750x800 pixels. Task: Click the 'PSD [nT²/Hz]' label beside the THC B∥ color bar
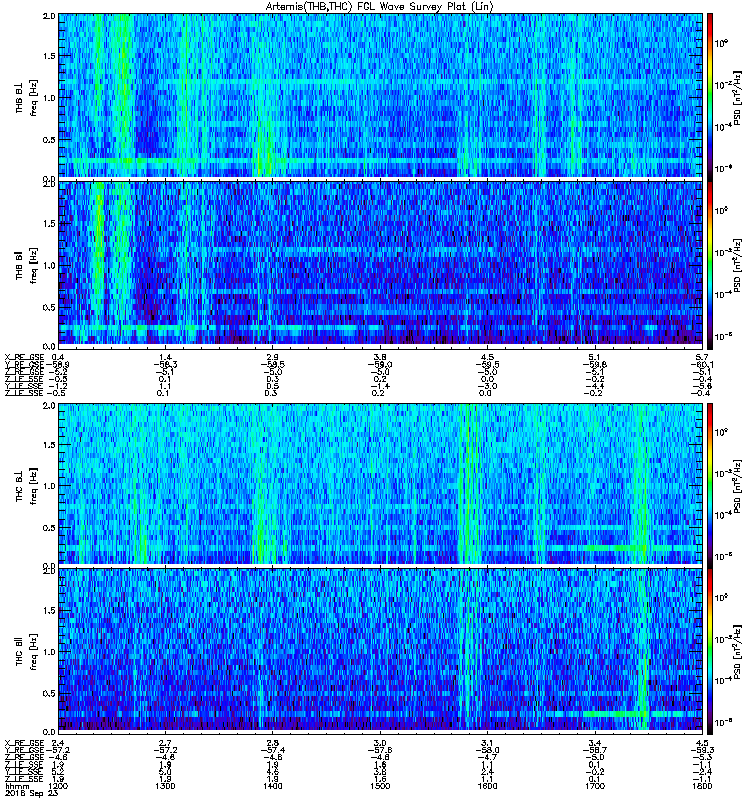point(738,651)
